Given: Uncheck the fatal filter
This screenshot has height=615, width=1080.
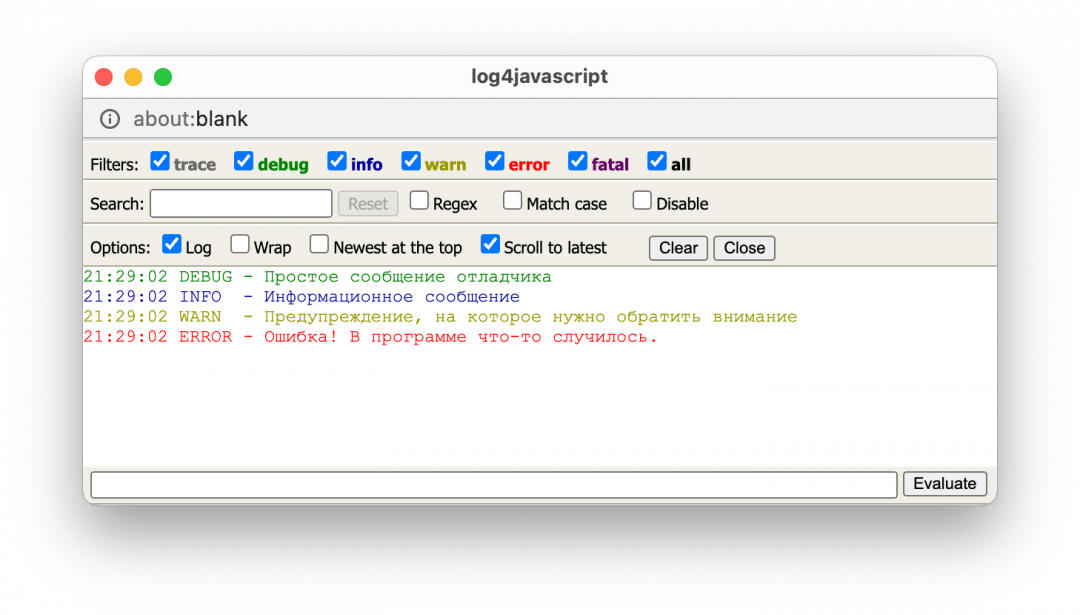Looking at the screenshot, I should point(577,160).
